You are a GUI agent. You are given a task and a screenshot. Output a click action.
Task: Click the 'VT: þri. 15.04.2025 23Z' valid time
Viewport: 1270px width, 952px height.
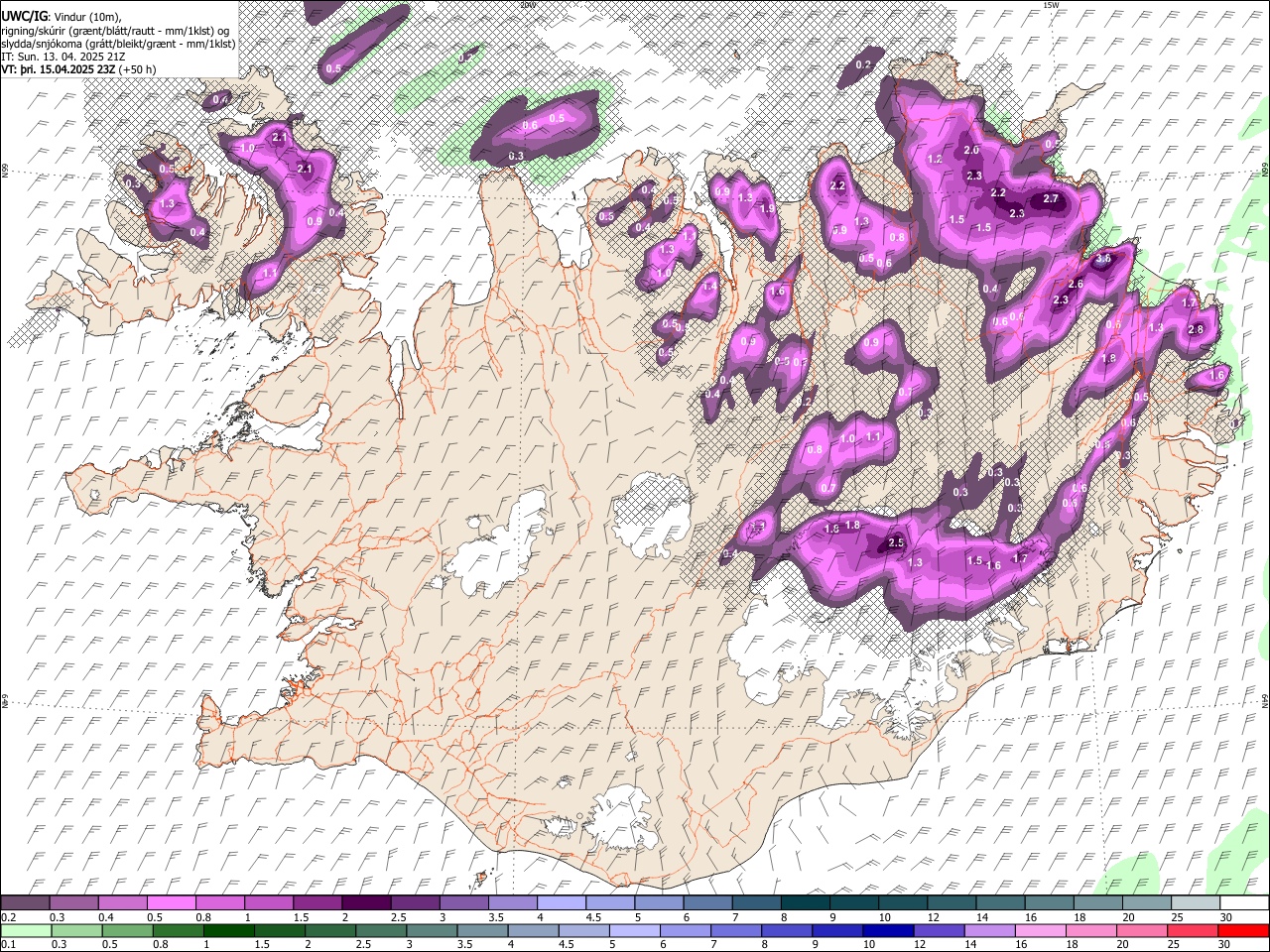58,69
